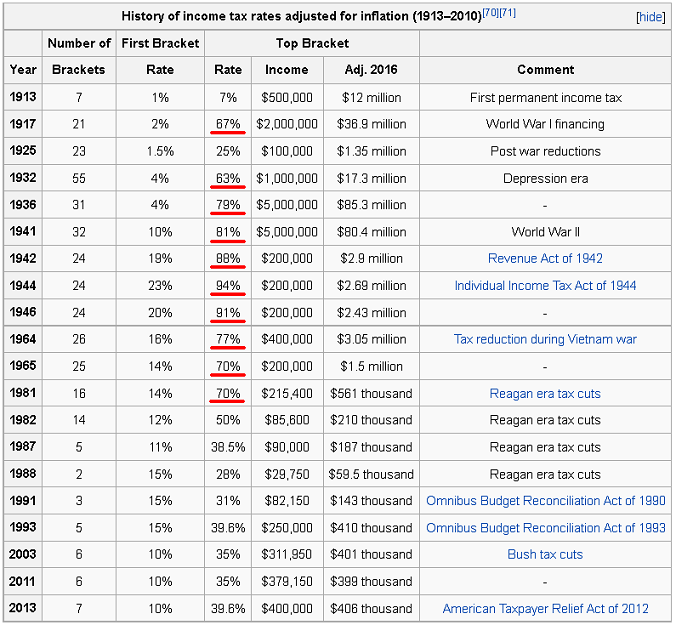
Task: Click the $36.9 million cell
Action: click(x=371, y=124)
